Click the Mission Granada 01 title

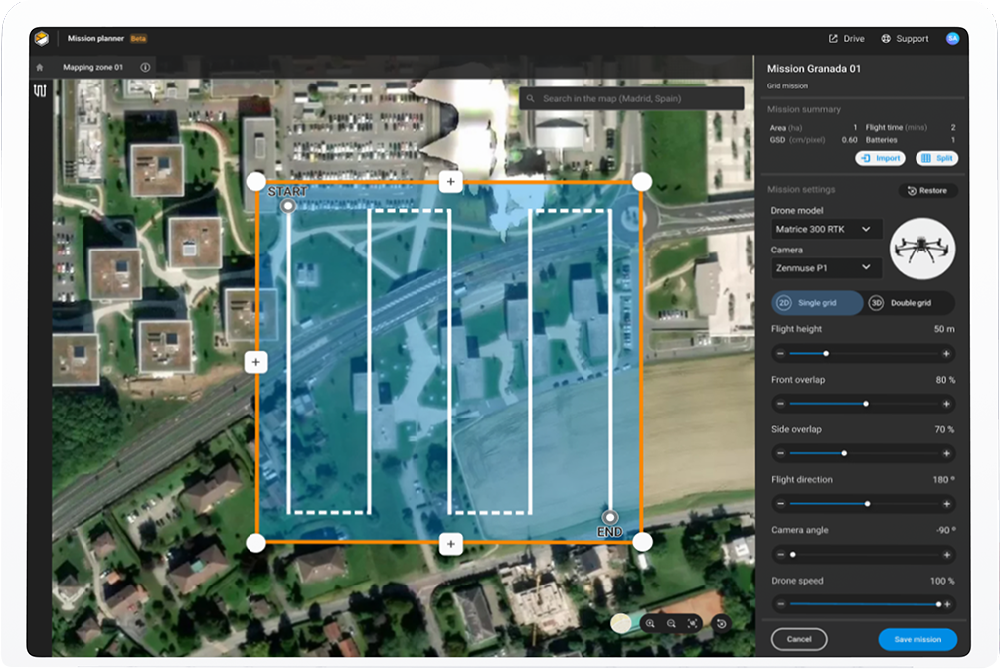click(x=814, y=69)
